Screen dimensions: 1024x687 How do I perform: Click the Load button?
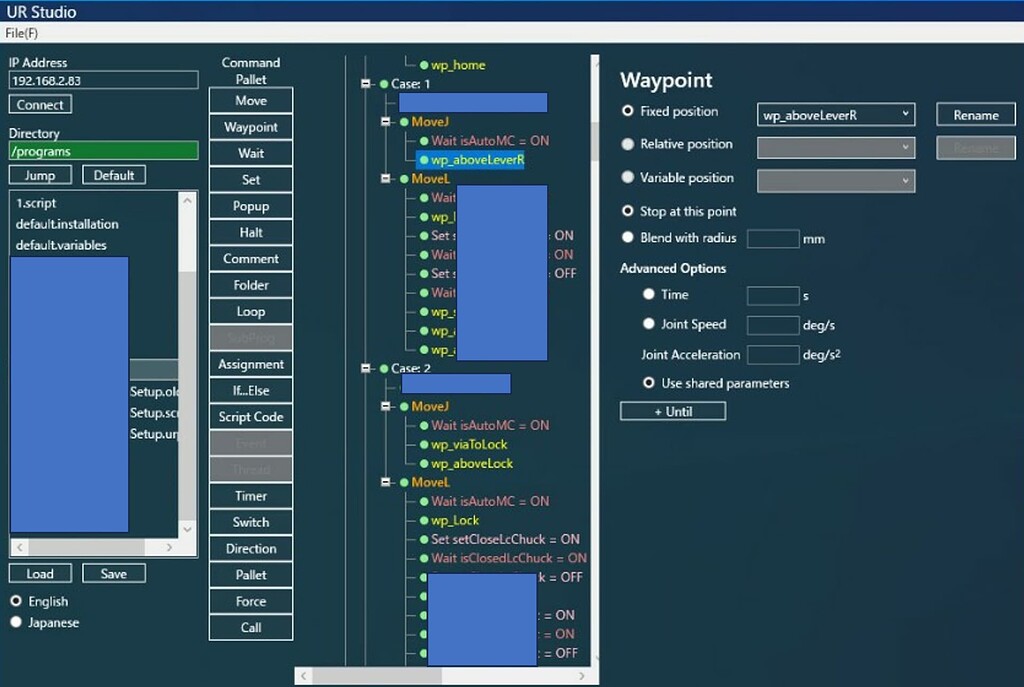click(40, 573)
